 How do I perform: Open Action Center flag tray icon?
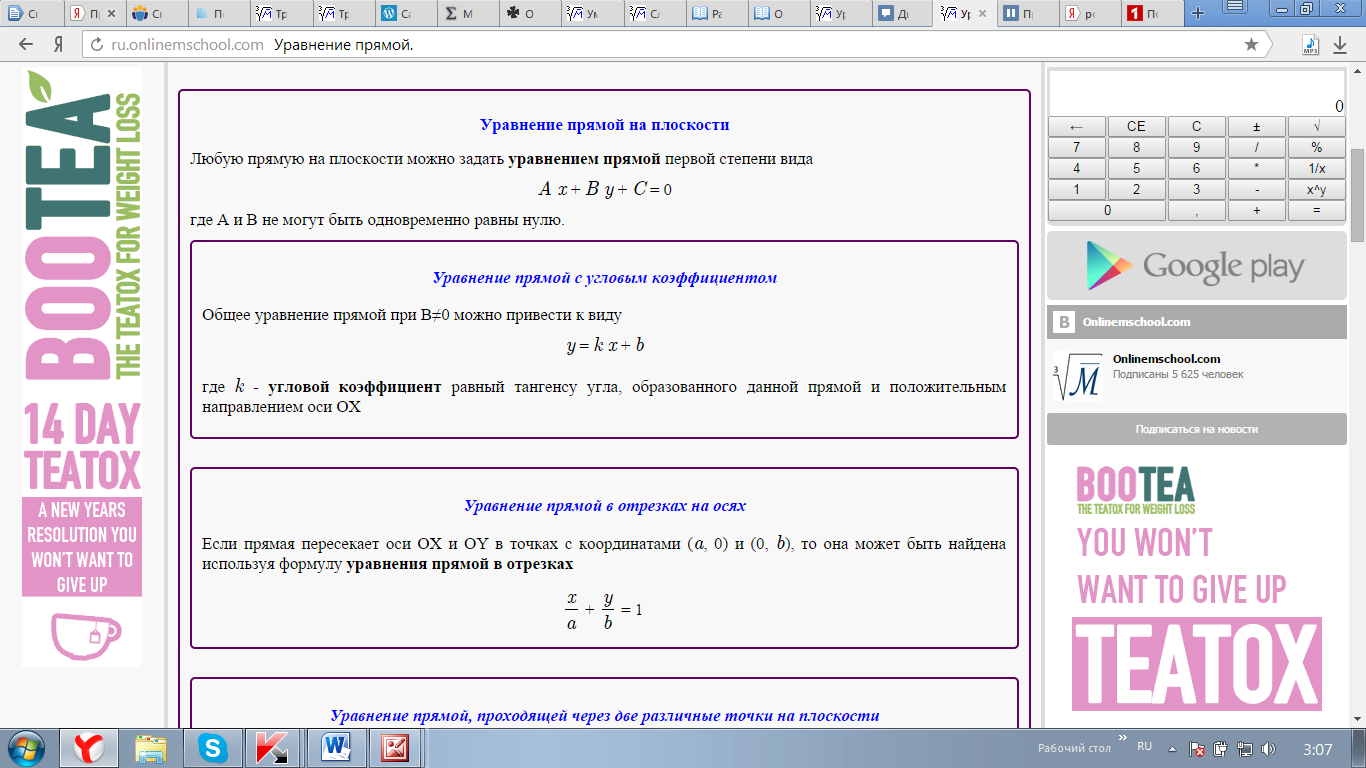pyautogui.click(x=1196, y=748)
